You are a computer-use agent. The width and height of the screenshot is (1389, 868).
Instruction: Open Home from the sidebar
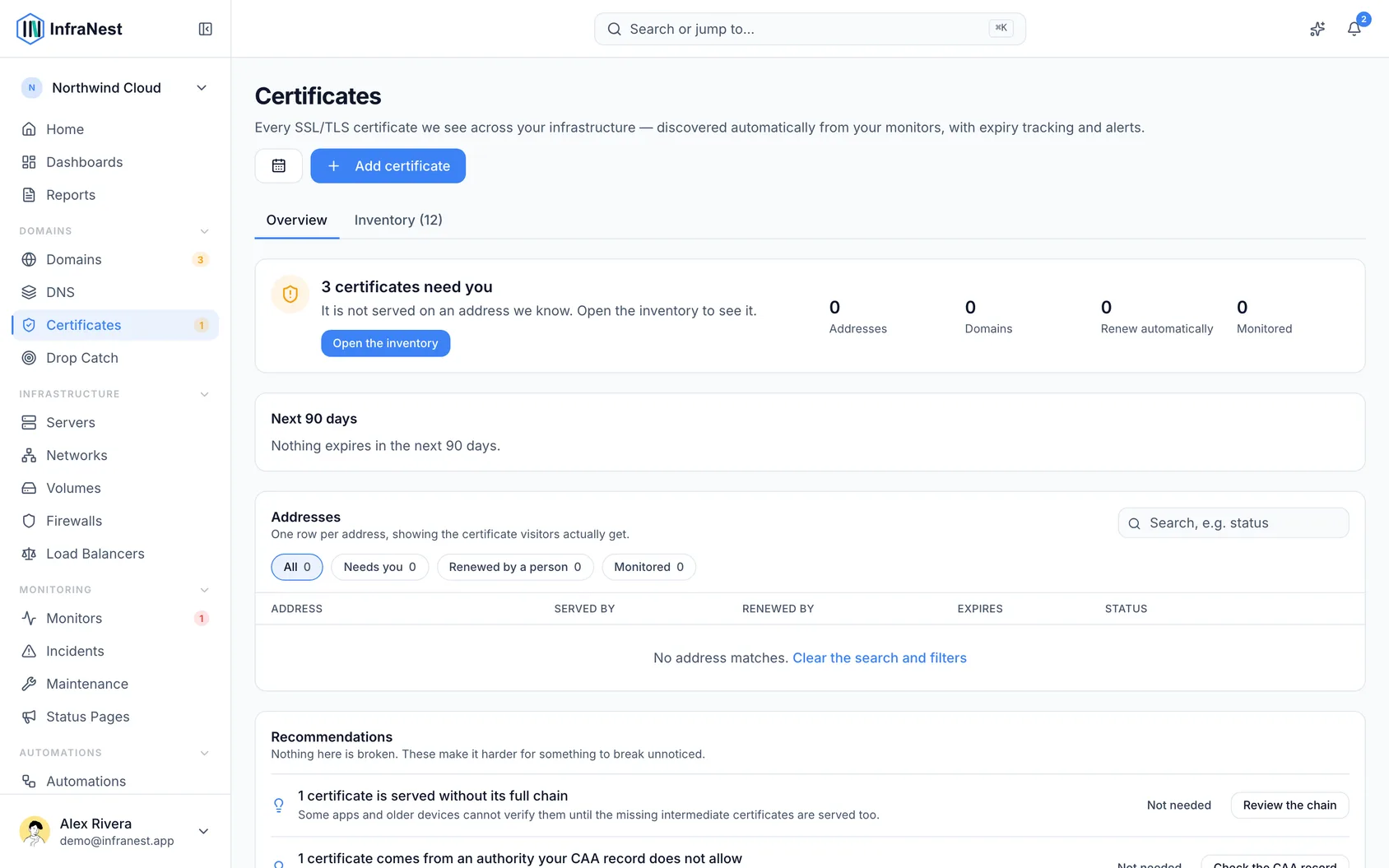point(115,129)
